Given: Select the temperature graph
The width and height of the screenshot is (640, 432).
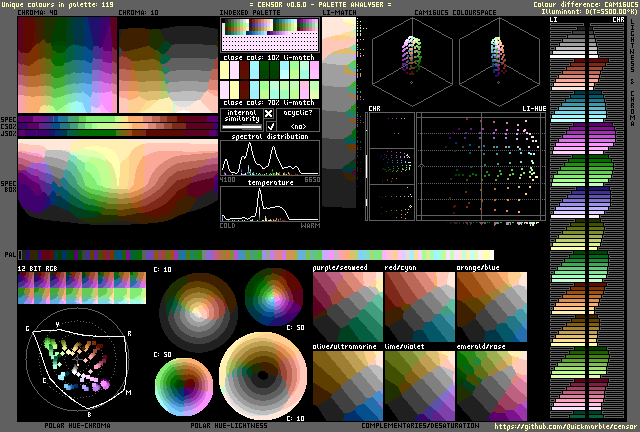Looking at the screenshot, I should point(270,204).
